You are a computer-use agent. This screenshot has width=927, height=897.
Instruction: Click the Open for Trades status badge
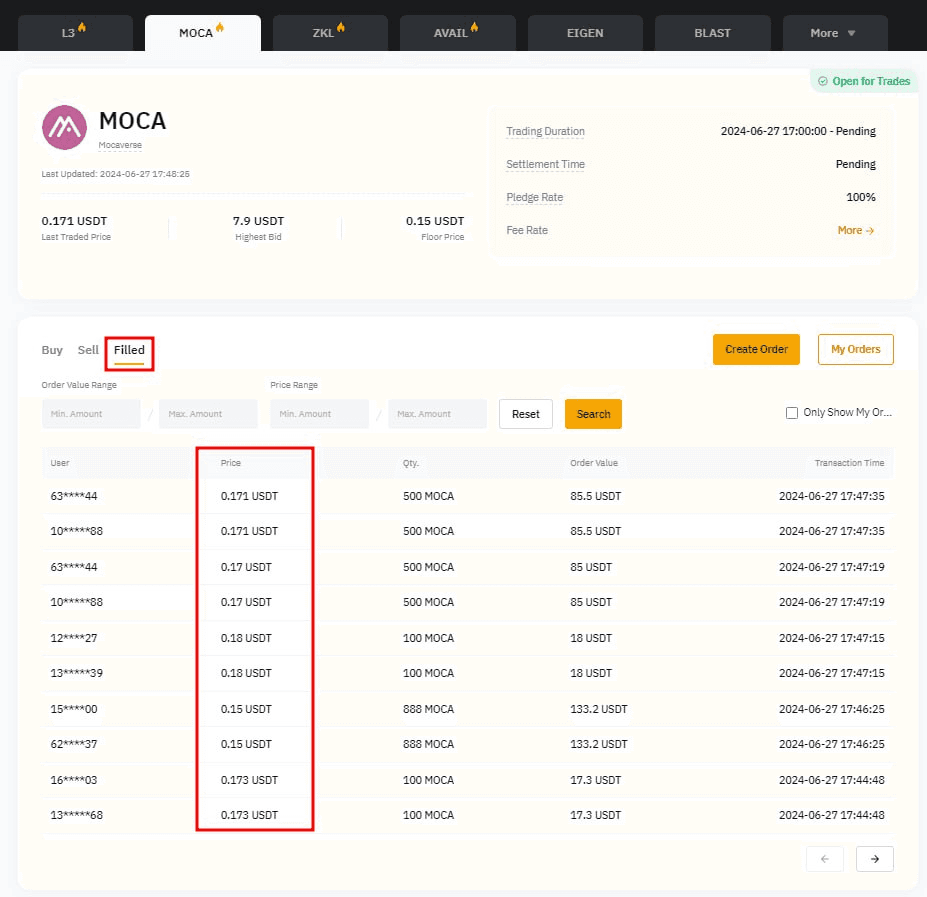pyautogui.click(x=864, y=81)
